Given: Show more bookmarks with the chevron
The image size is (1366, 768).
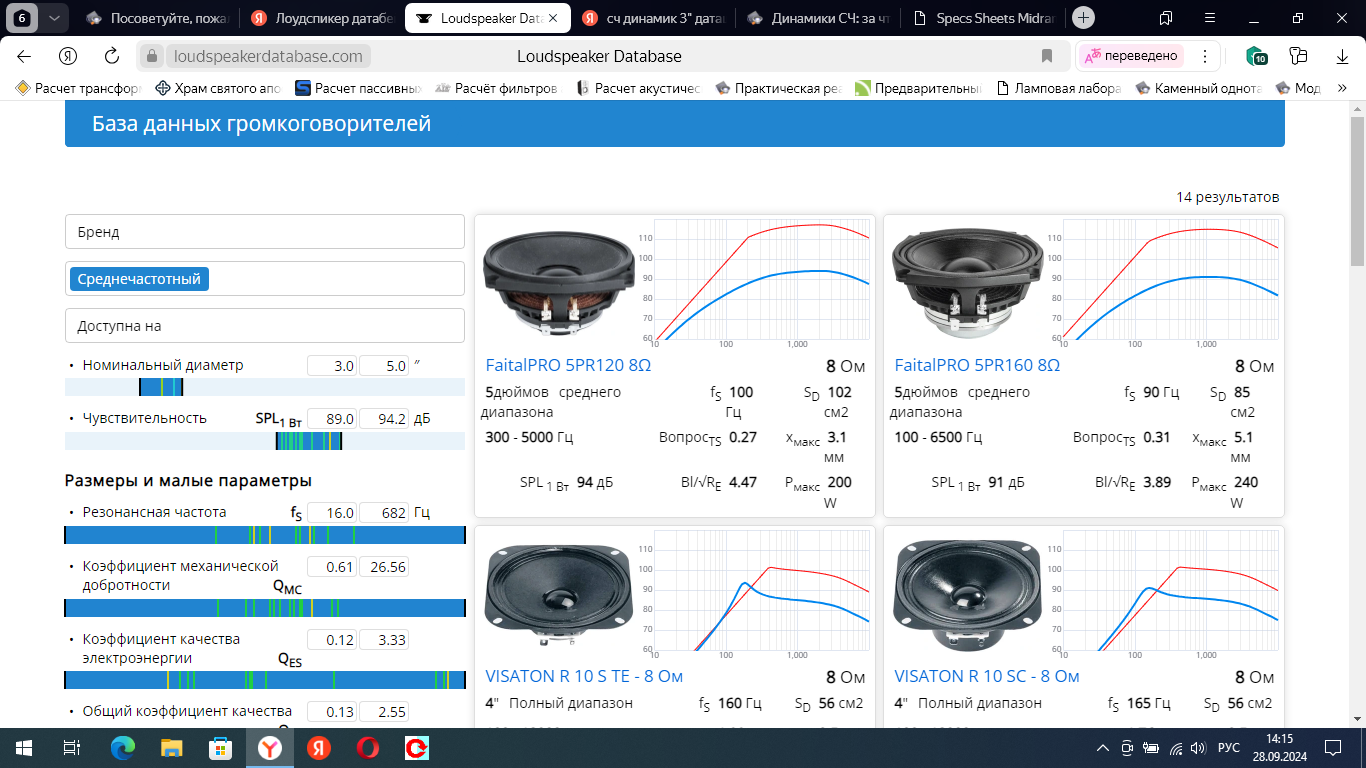Looking at the screenshot, I should (1341, 88).
